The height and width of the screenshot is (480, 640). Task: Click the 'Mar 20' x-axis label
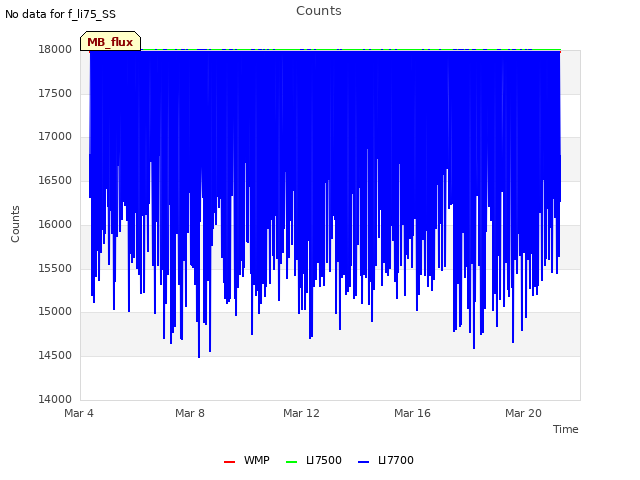[x=523, y=413]
